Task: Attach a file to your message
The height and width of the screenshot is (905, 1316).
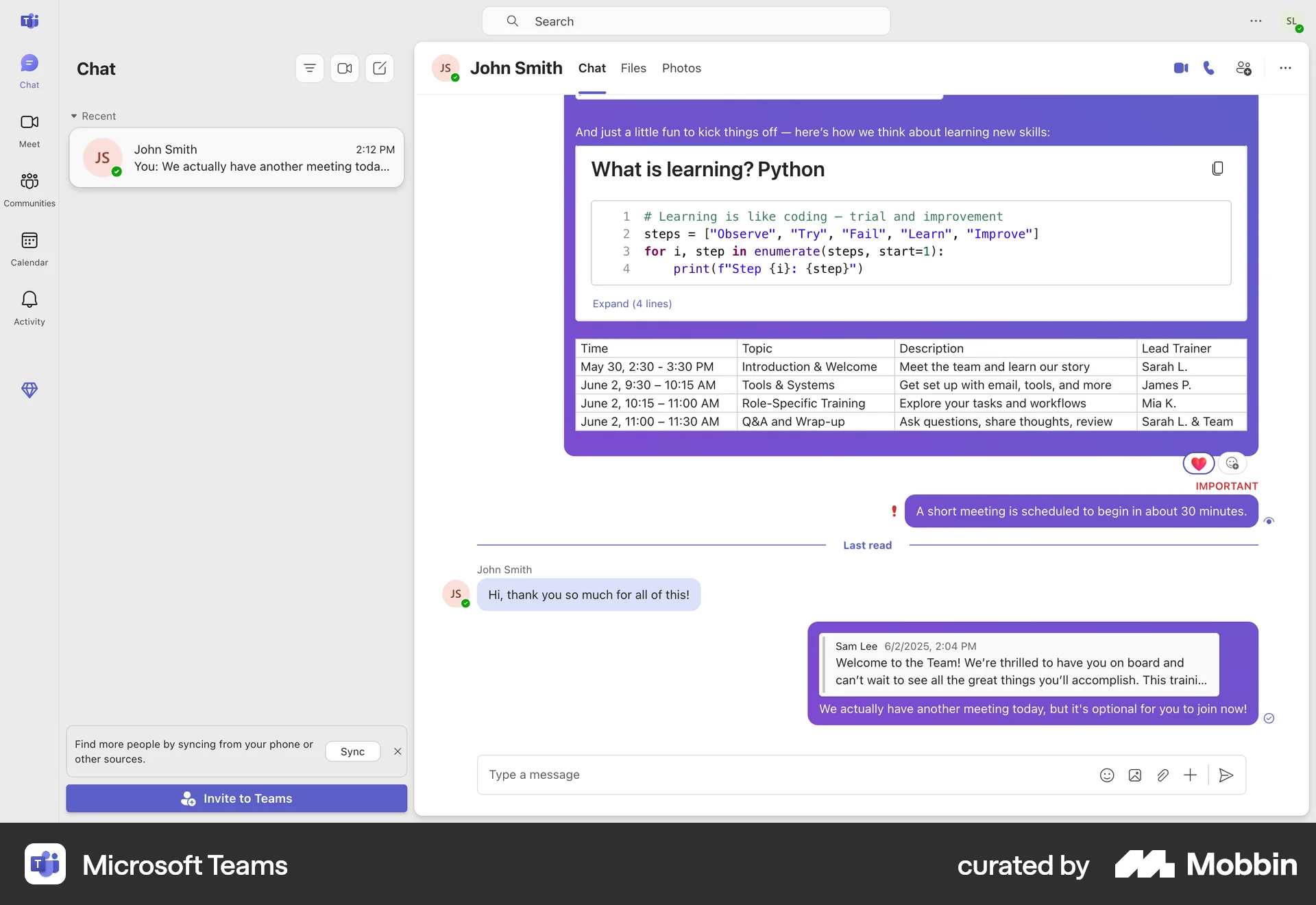Action: click(x=1162, y=775)
